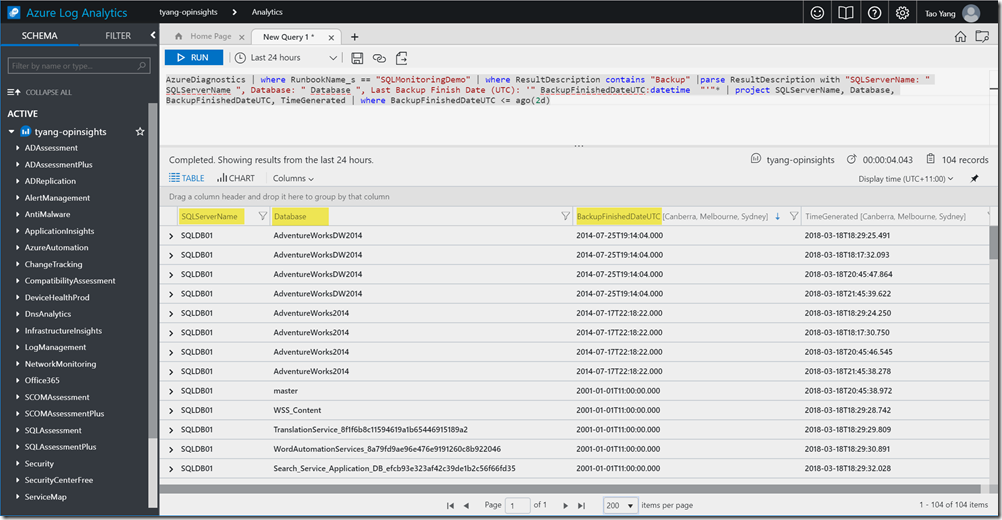Collapse the schema side panel arrow

pos(153,35)
